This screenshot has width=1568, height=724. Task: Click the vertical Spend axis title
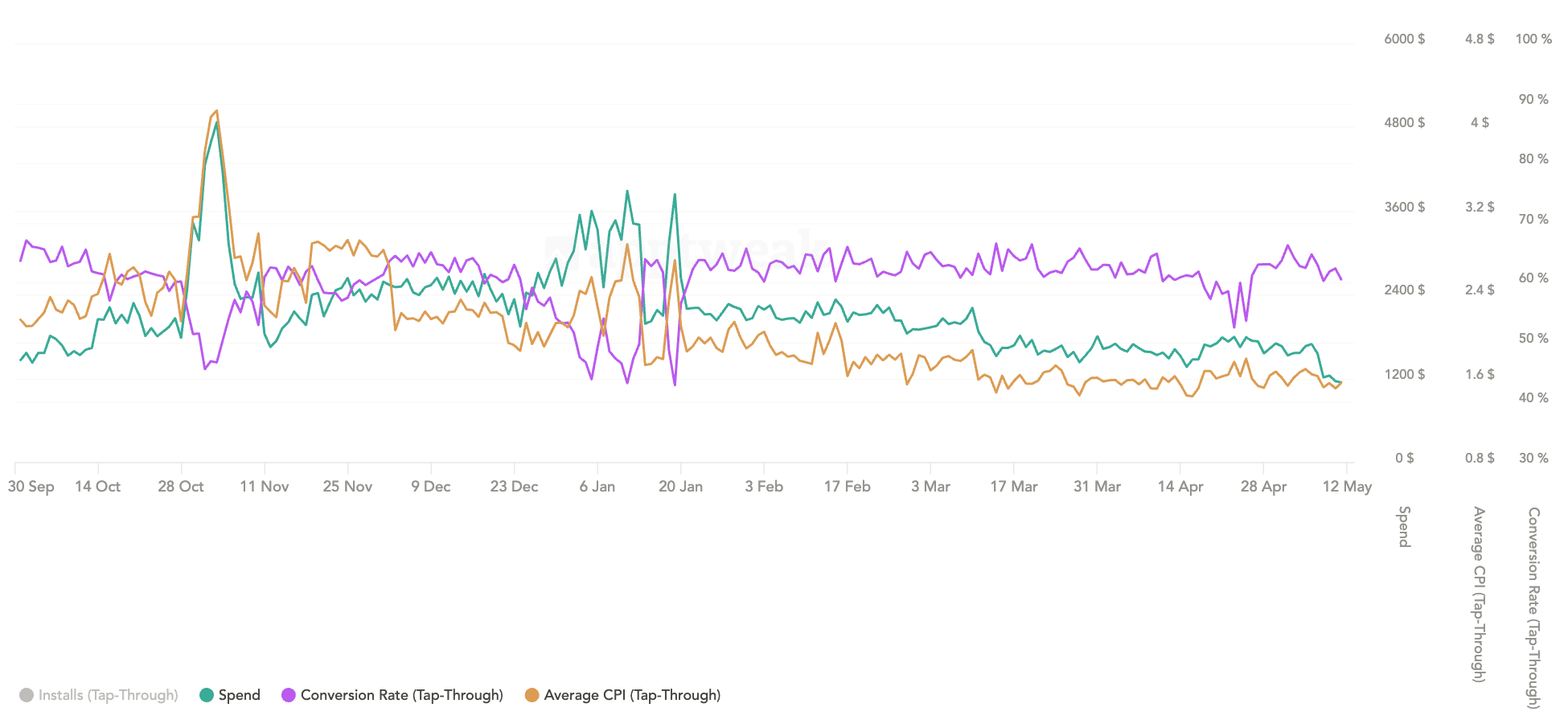click(x=1404, y=527)
